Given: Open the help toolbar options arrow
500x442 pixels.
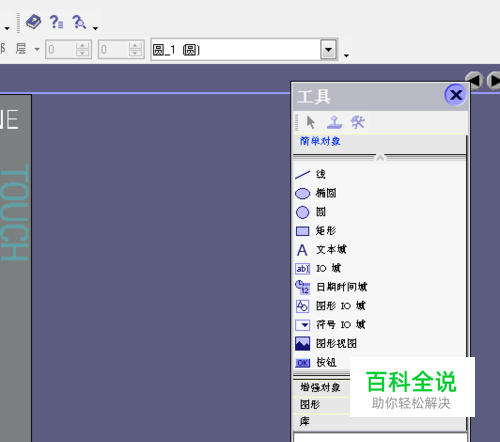Looking at the screenshot, I should (x=96, y=28).
